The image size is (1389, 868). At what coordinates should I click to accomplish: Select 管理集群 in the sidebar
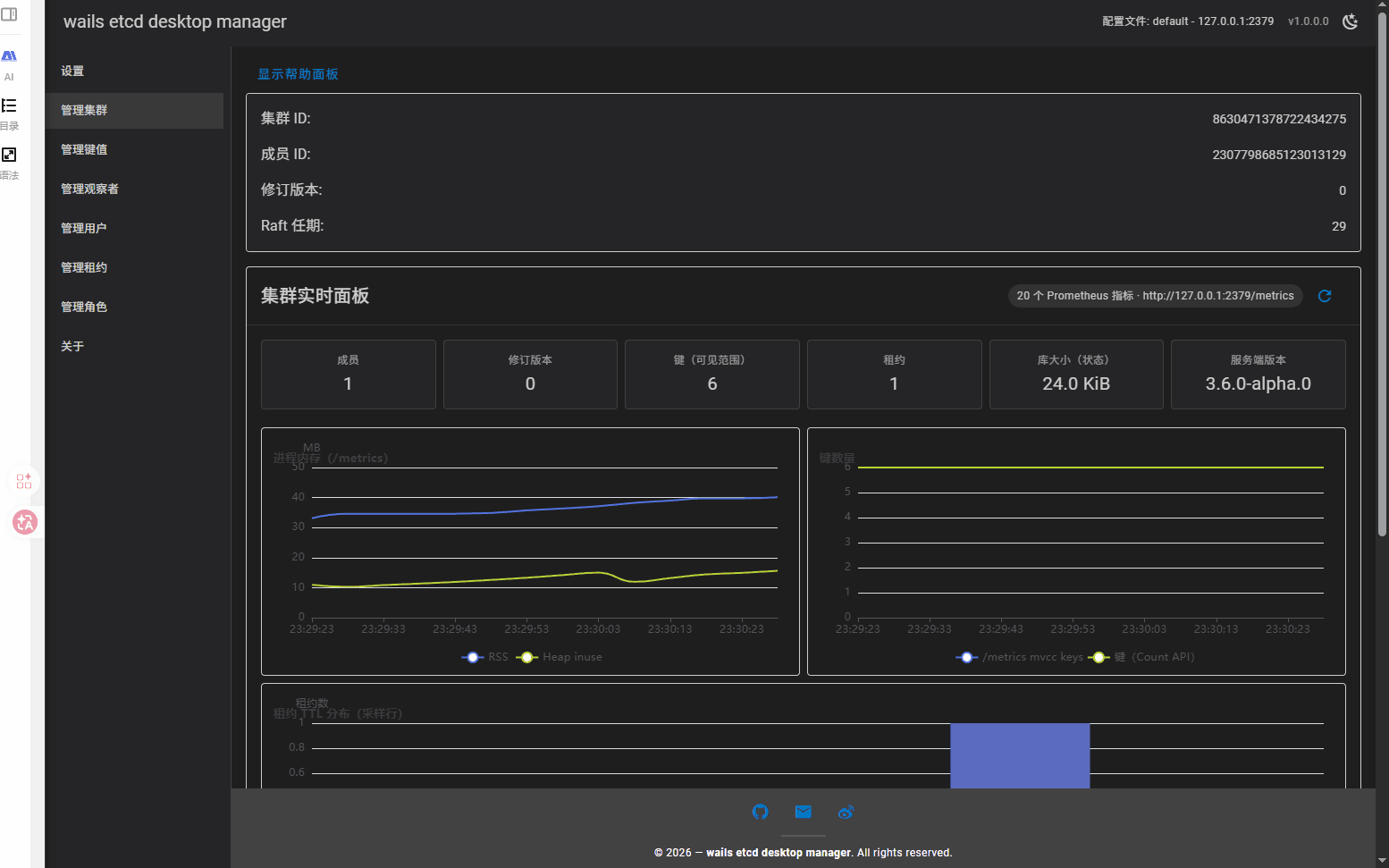pyautogui.click(x=134, y=111)
